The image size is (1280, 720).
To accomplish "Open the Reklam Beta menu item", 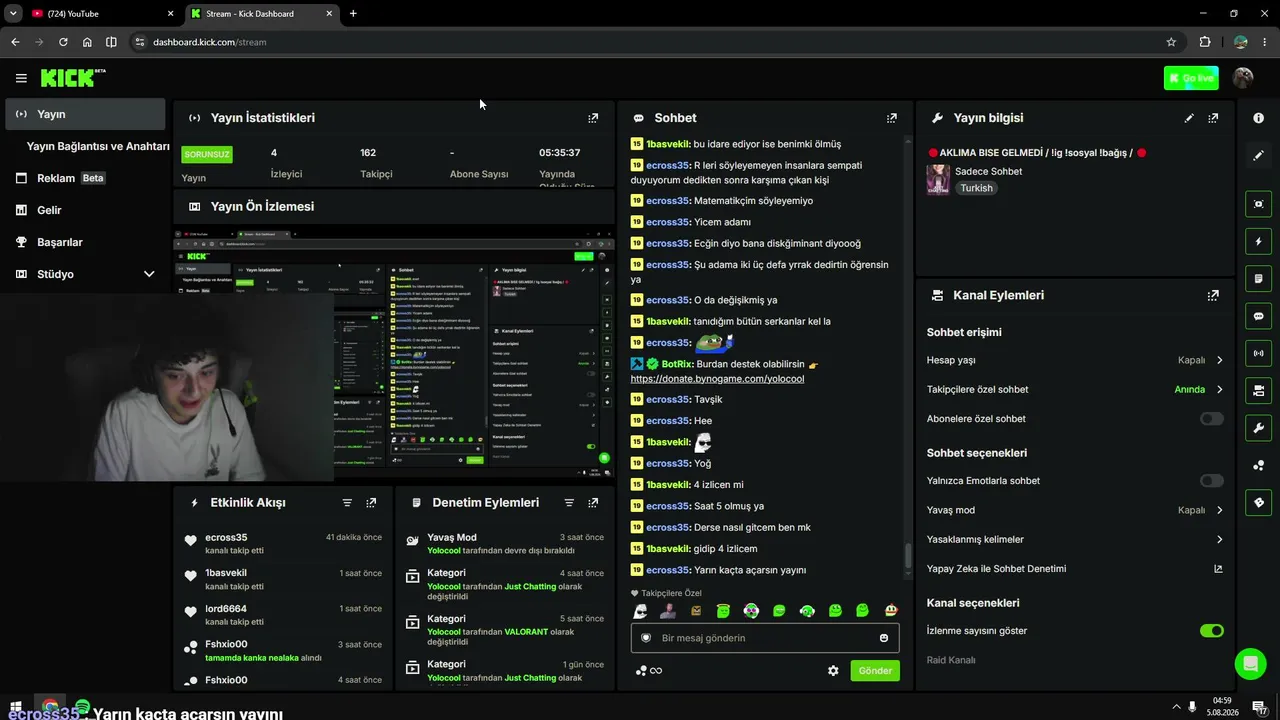I will pyautogui.click(x=85, y=178).
